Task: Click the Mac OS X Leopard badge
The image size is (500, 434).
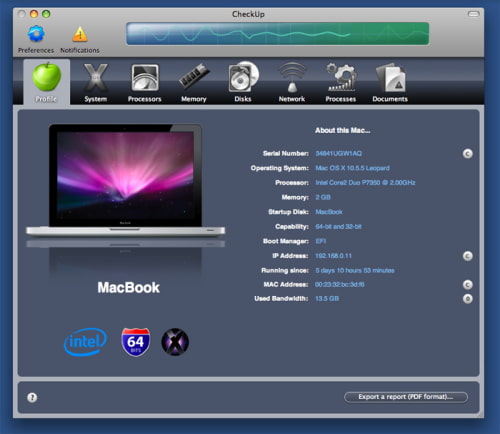Action: click(175, 342)
